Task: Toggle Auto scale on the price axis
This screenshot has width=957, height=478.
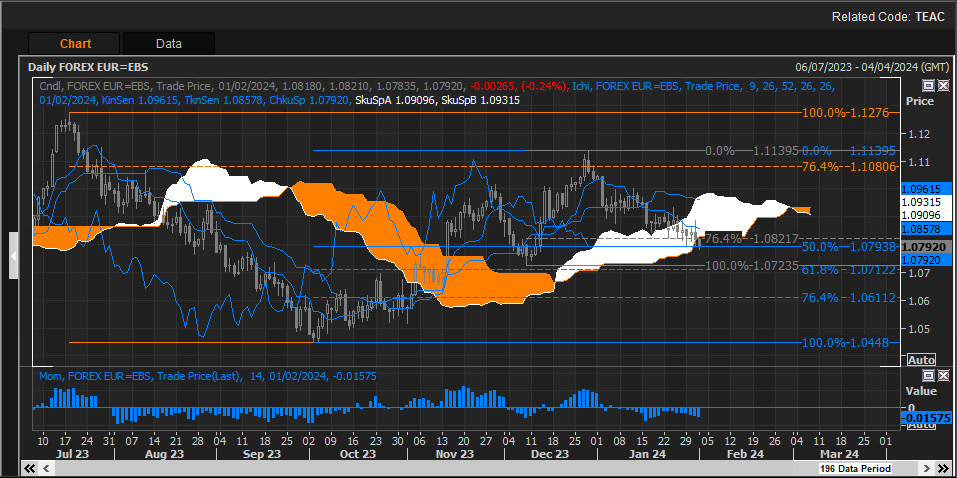Action: point(921,359)
